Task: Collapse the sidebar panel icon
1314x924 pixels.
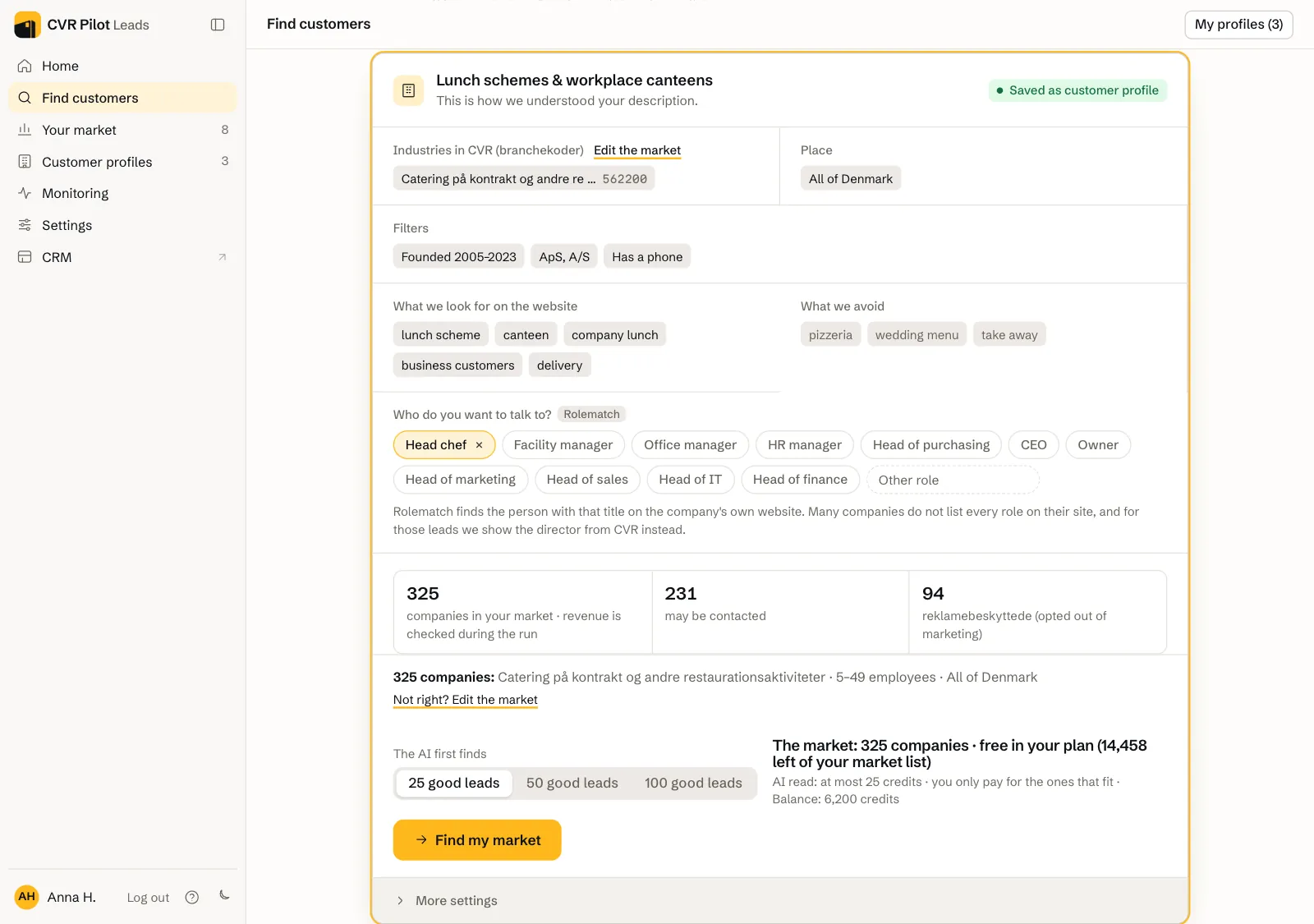Action: [218, 25]
